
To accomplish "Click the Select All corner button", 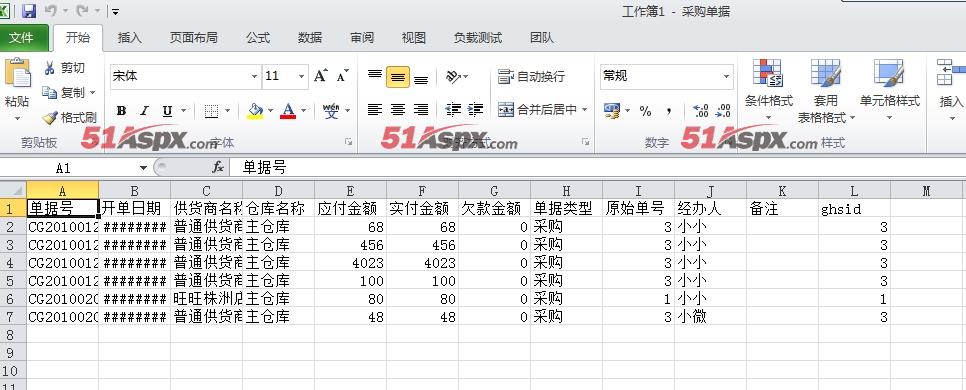I will click(13, 190).
